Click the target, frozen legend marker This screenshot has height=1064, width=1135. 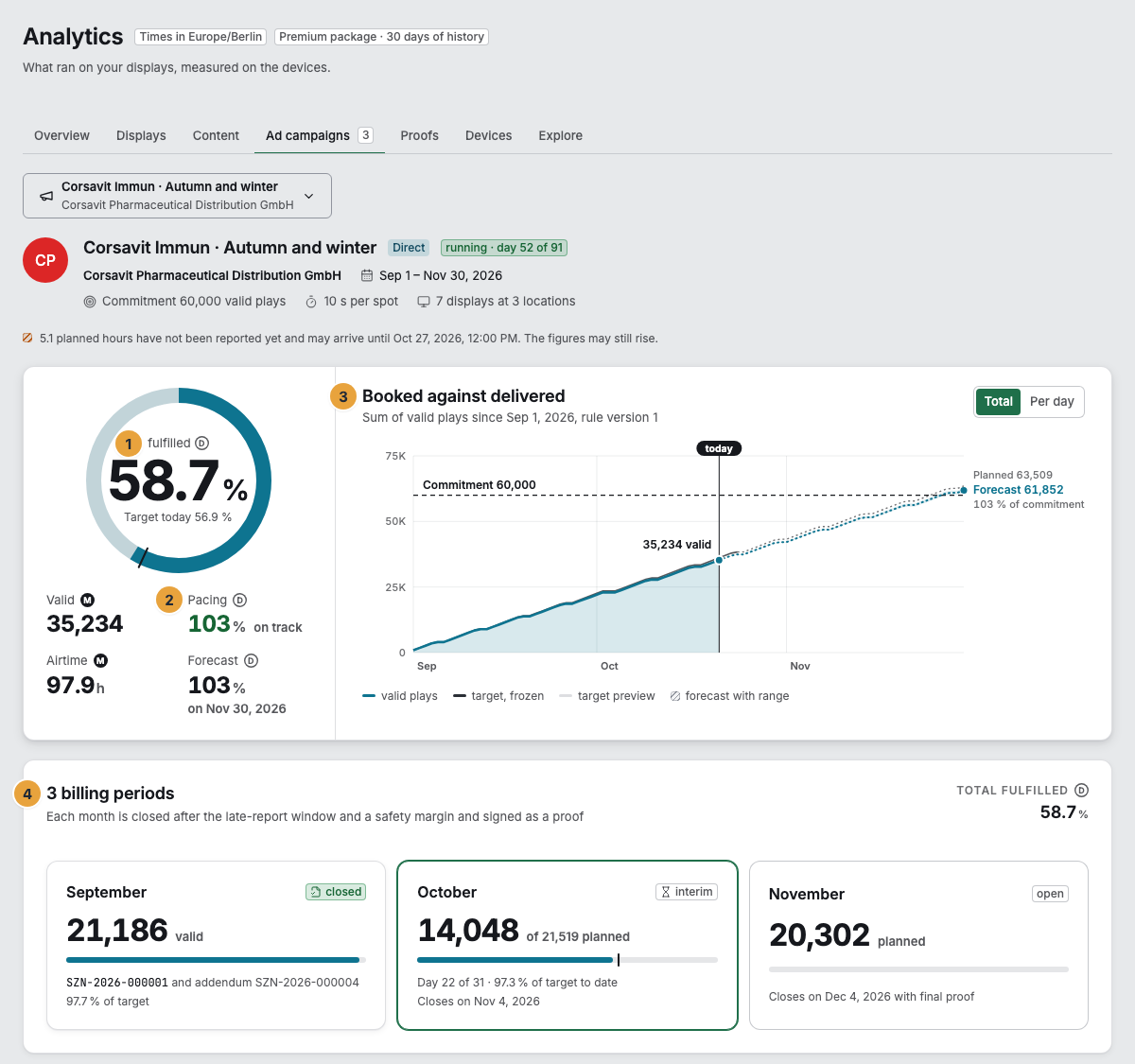pos(460,696)
